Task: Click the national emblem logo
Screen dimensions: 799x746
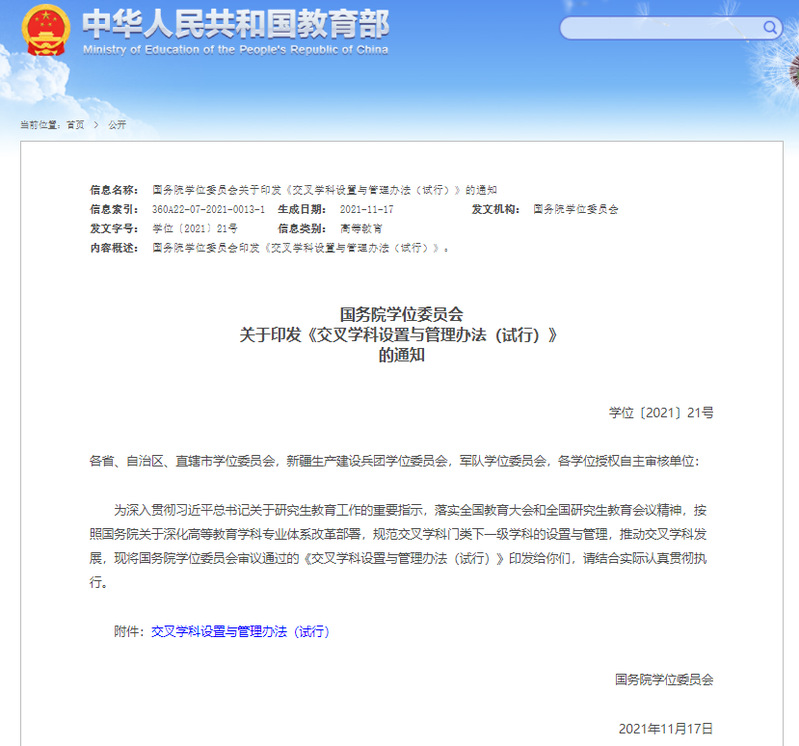Action: (x=45, y=30)
